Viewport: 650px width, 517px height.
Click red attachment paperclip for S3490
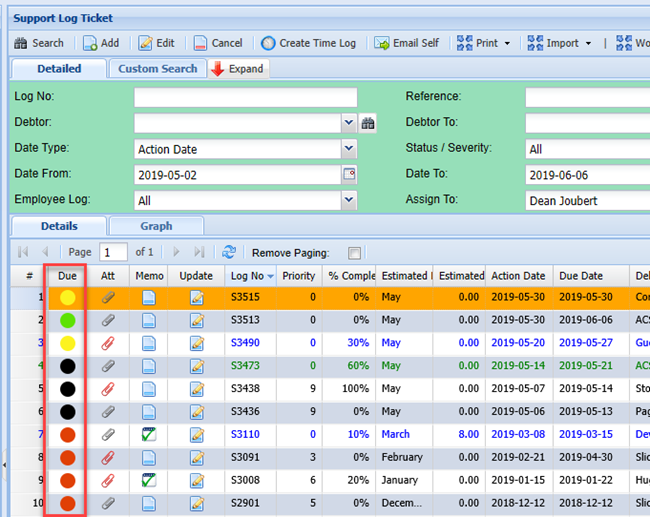tap(108, 342)
